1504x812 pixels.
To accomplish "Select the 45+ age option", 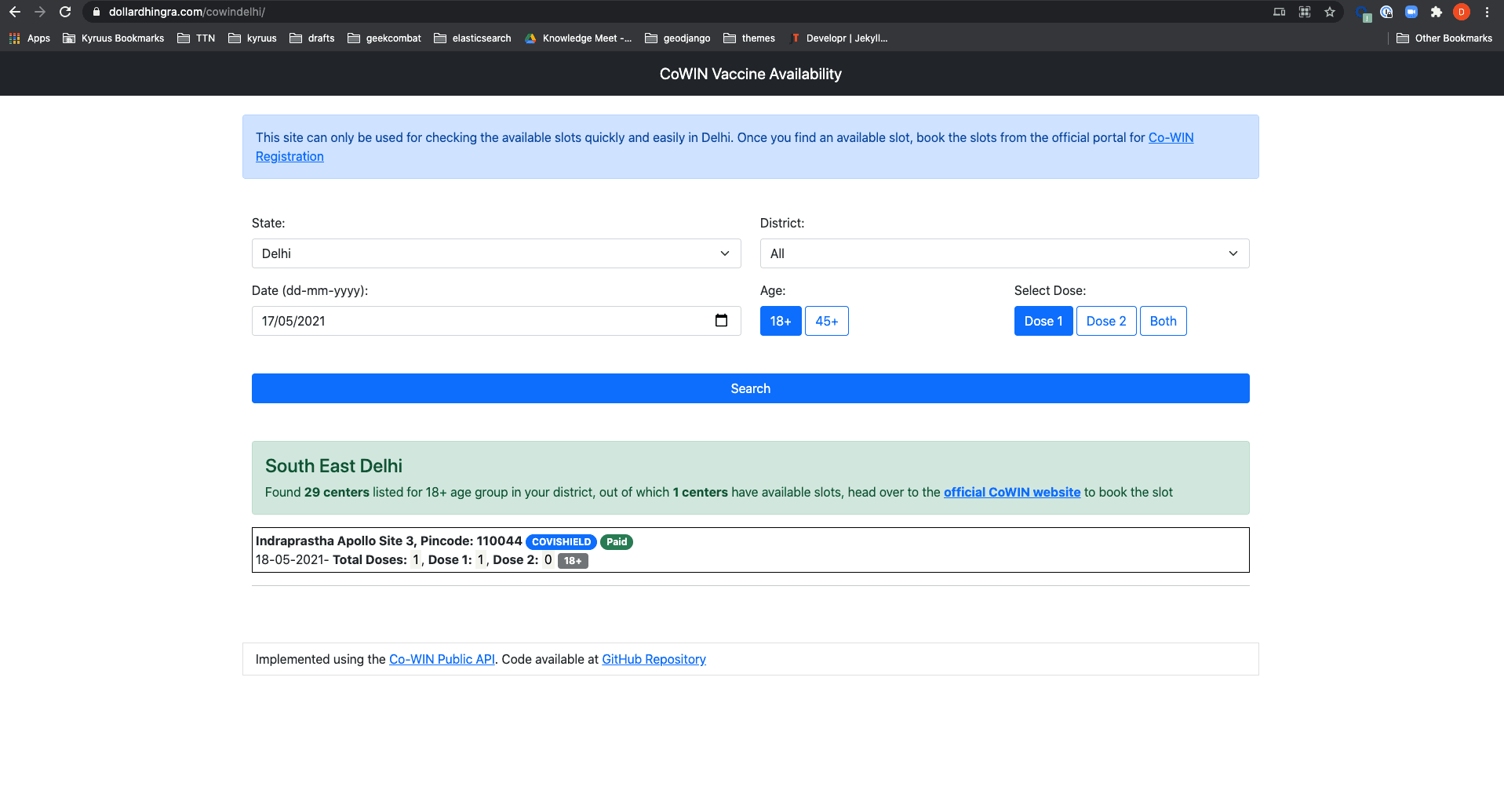I will pos(826,321).
